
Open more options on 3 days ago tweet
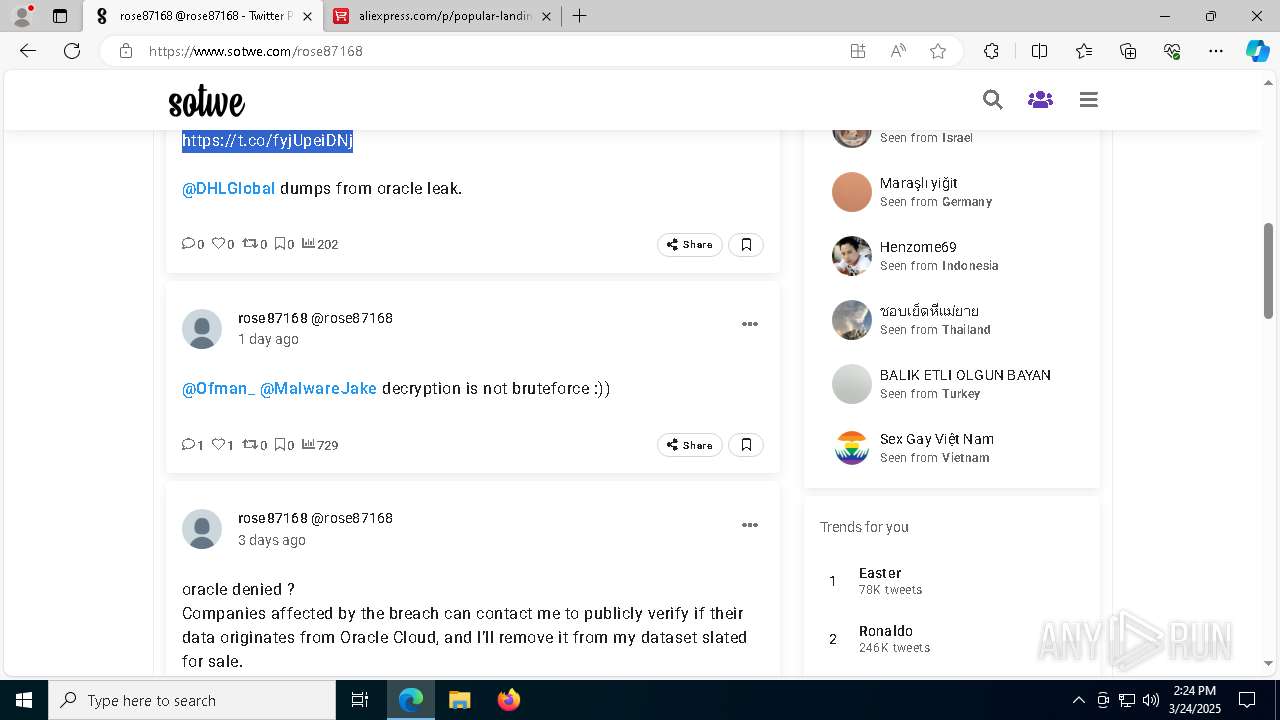pyautogui.click(x=750, y=525)
